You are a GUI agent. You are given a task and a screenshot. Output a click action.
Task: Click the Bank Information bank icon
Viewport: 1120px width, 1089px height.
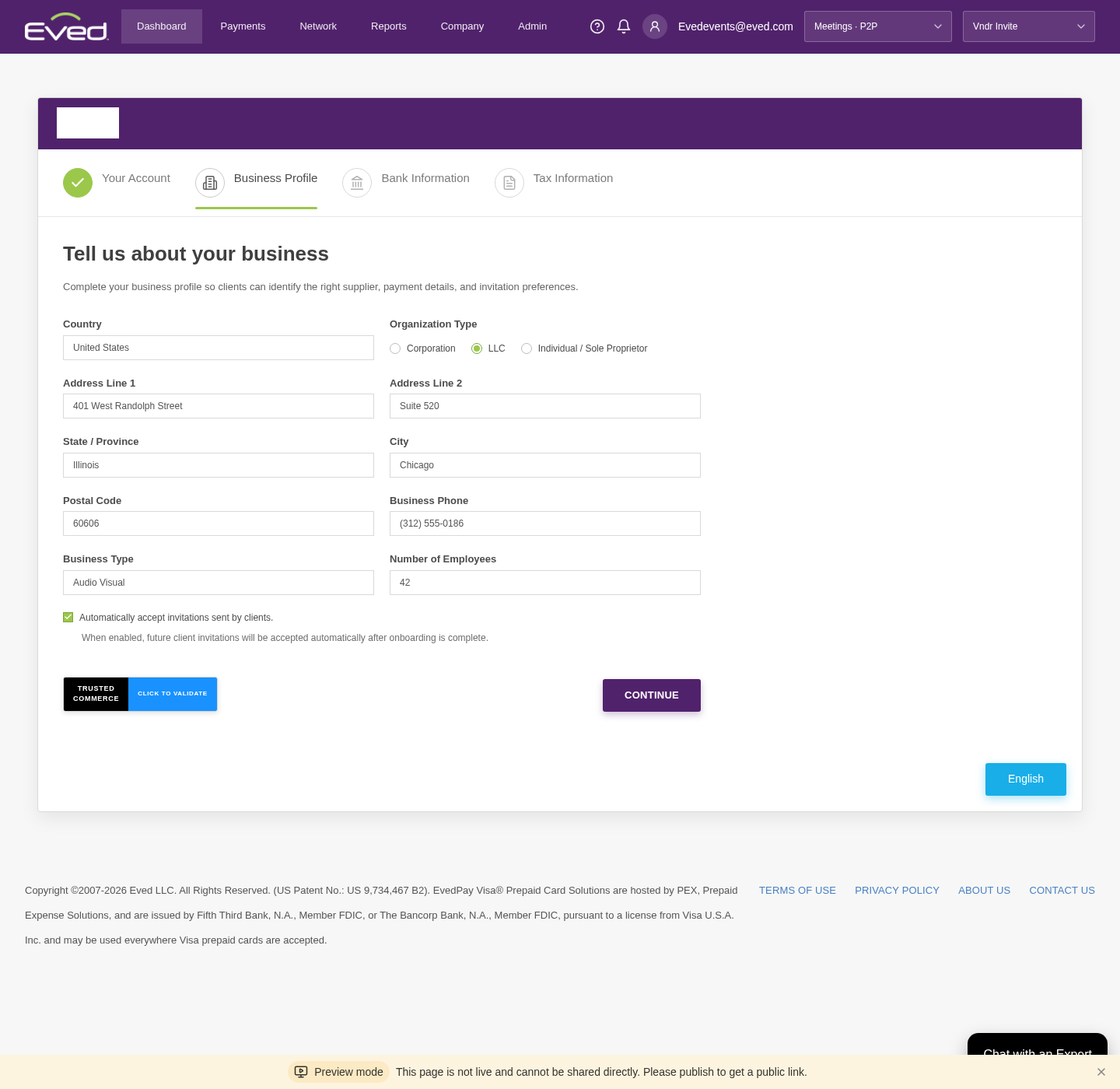point(357,183)
